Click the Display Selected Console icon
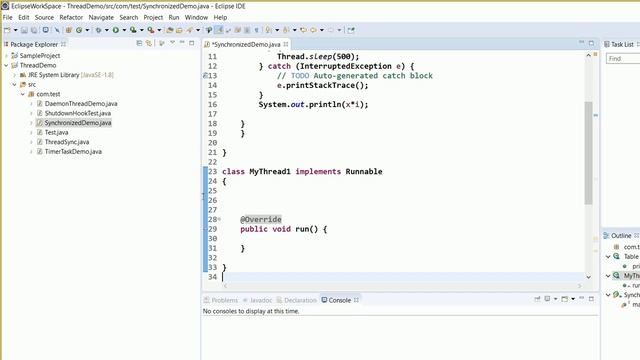Viewport: 640px width, 360px height. [x=548, y=299]
